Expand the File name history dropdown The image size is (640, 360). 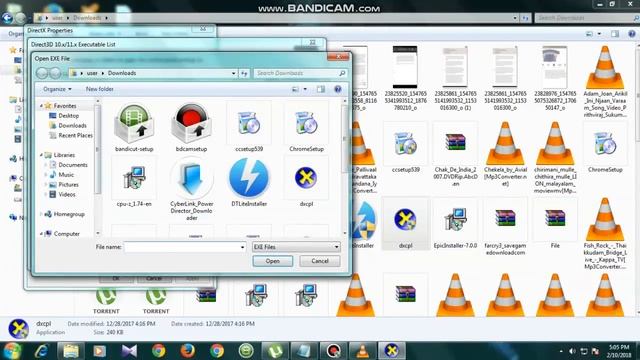point(242,247)
